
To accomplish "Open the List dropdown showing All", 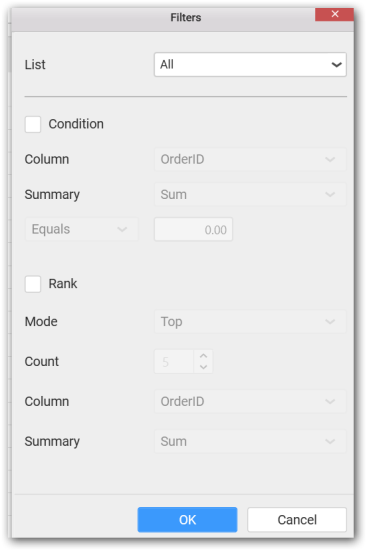I will tap(250, 65).
